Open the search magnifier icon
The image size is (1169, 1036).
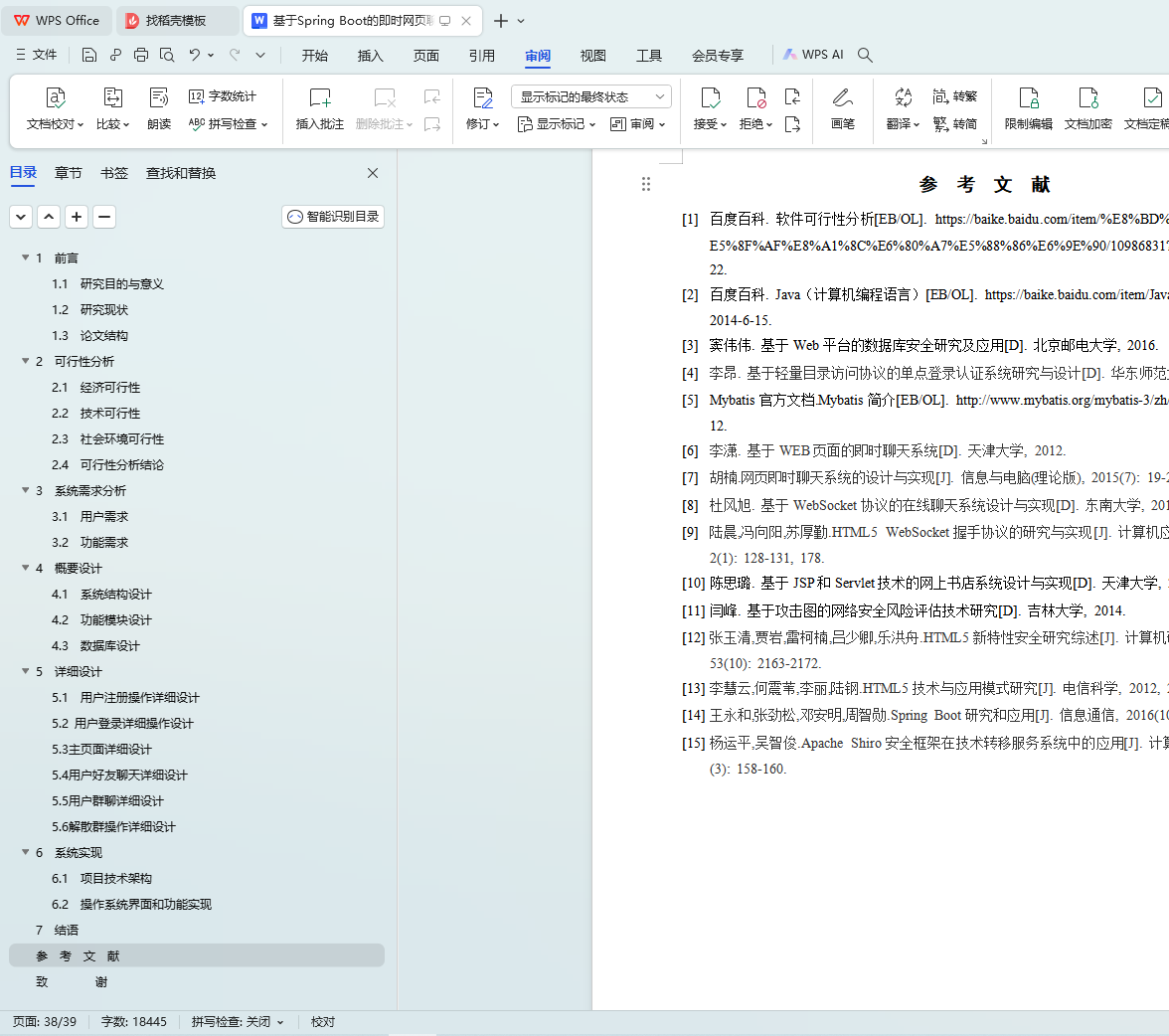click(865, 55)
